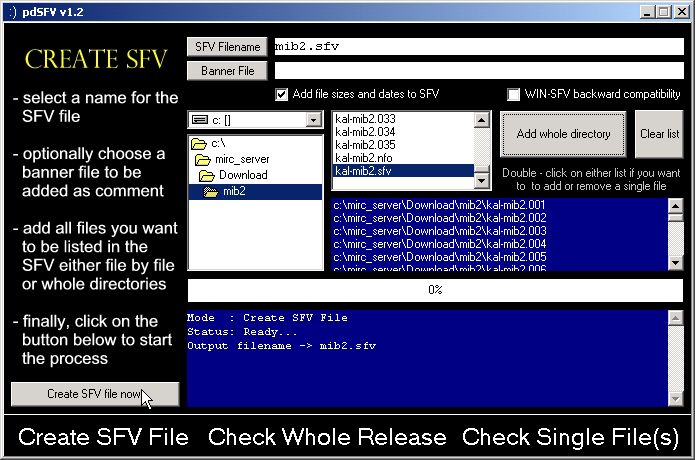Switch to Check Whole Release mode
This screenshot has height=460, width=695.
(x=327, y=437)
